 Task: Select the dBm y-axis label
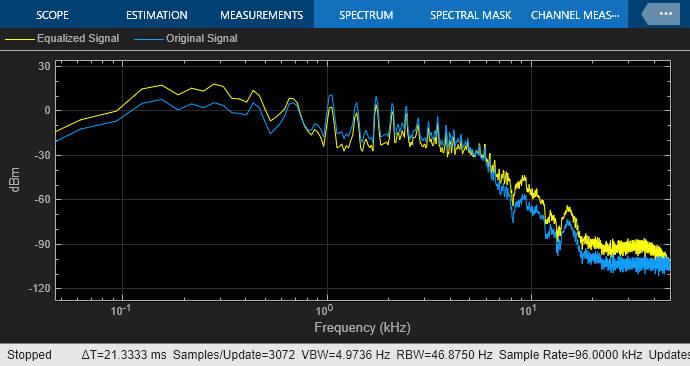15,179
